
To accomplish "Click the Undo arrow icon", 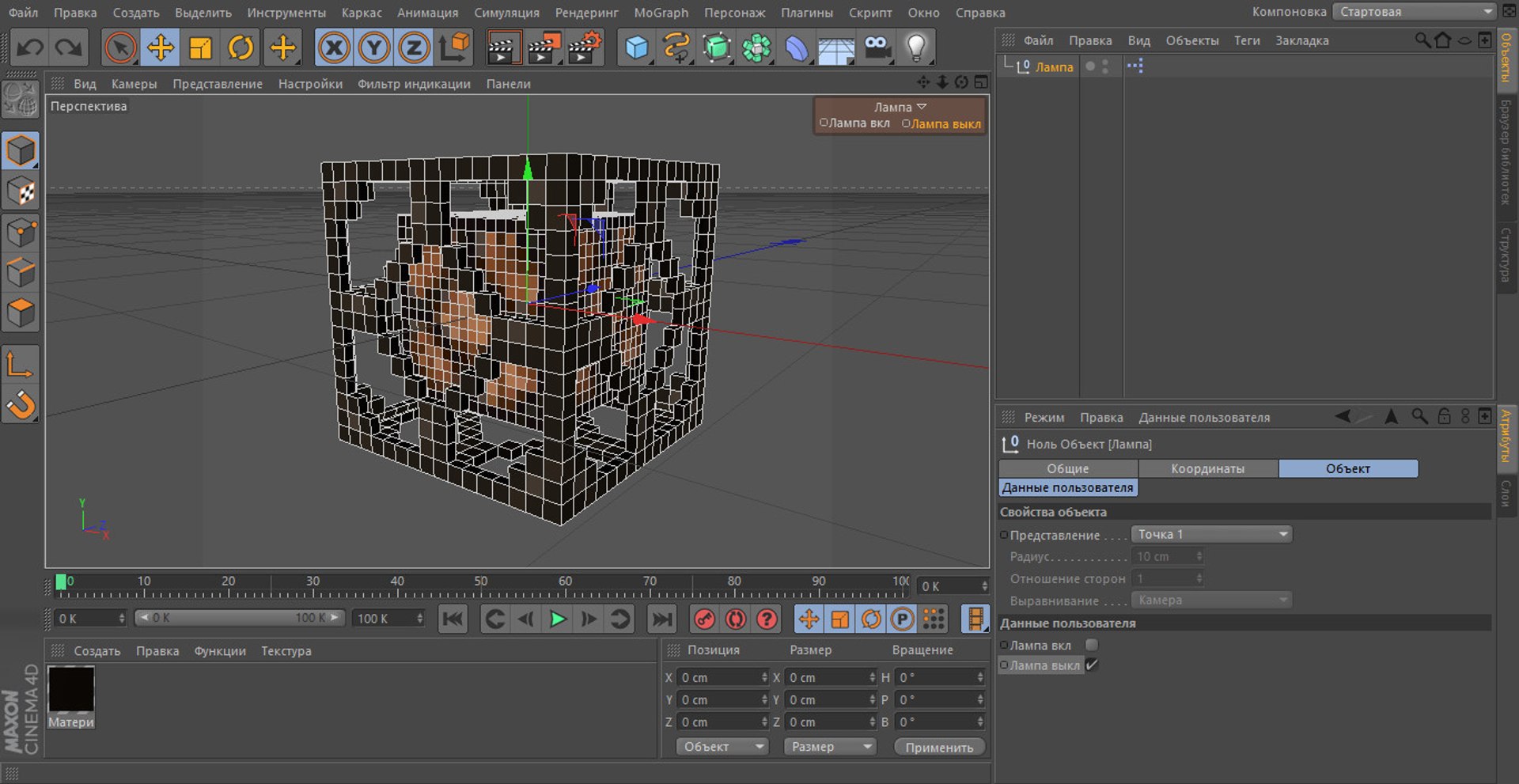I will pyautogui.click(x=30, y=48).
